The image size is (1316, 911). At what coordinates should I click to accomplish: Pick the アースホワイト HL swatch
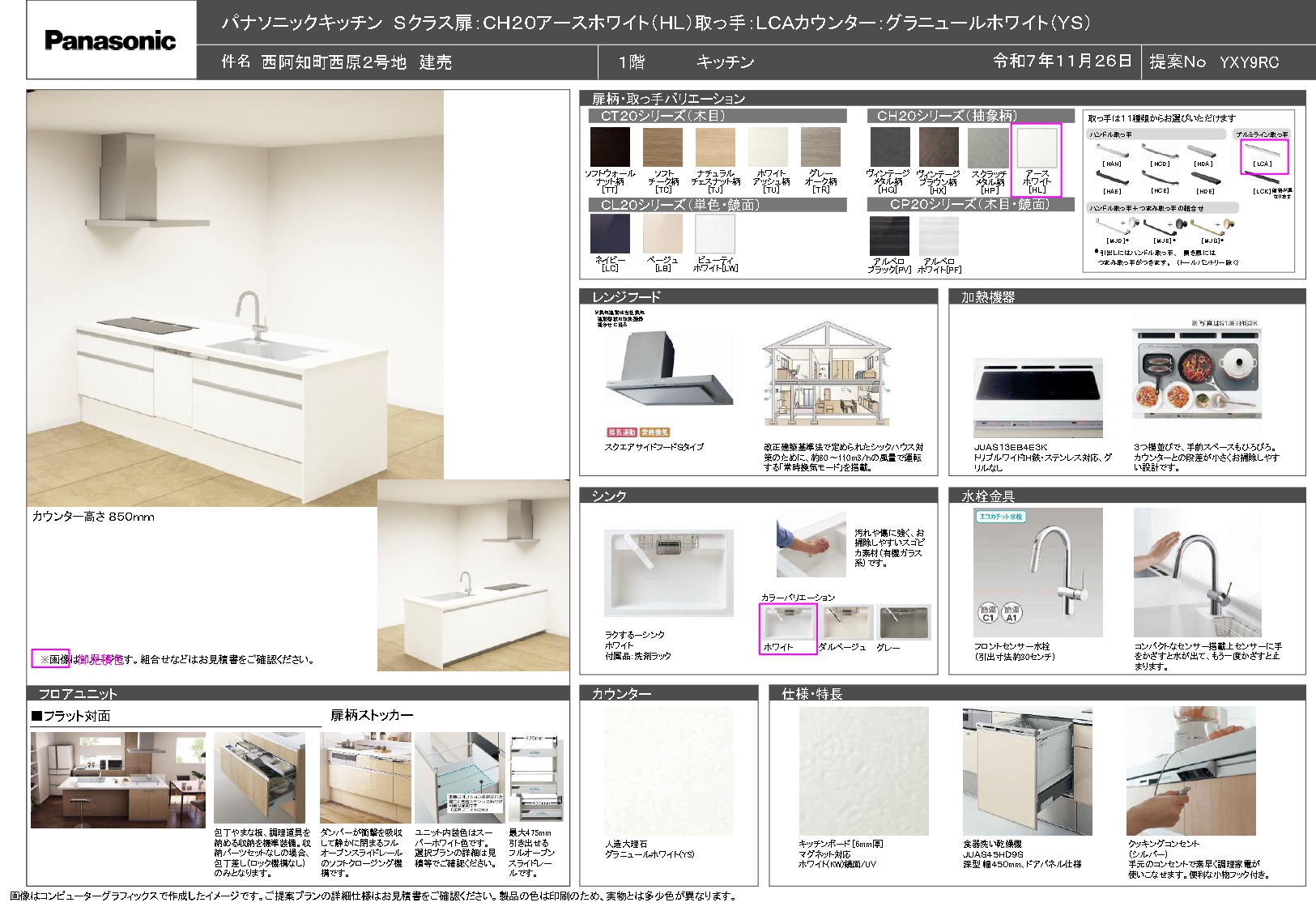(x=1036, y=147)
